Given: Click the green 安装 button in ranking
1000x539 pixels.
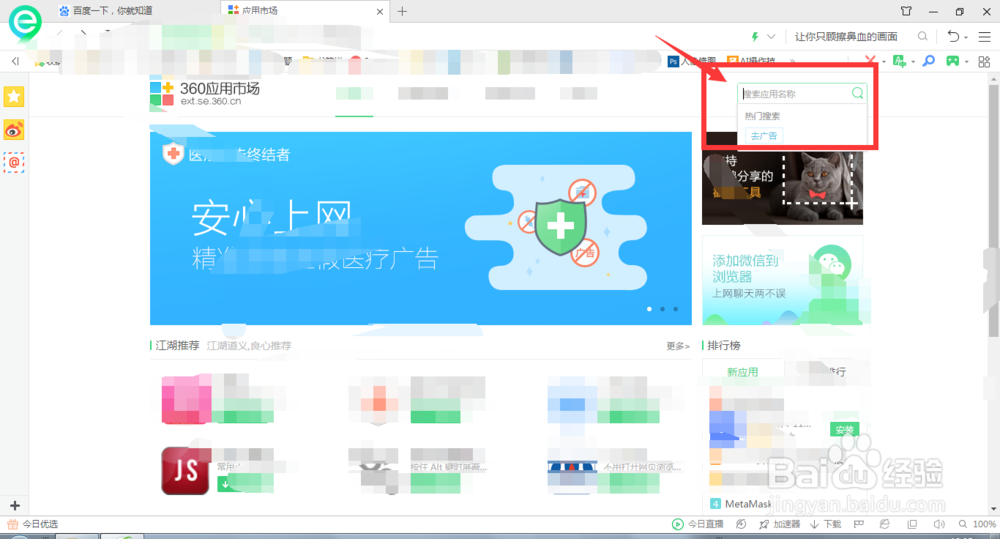Looking at the screenshot, I should pyautogui.click(x=844, y=430).
